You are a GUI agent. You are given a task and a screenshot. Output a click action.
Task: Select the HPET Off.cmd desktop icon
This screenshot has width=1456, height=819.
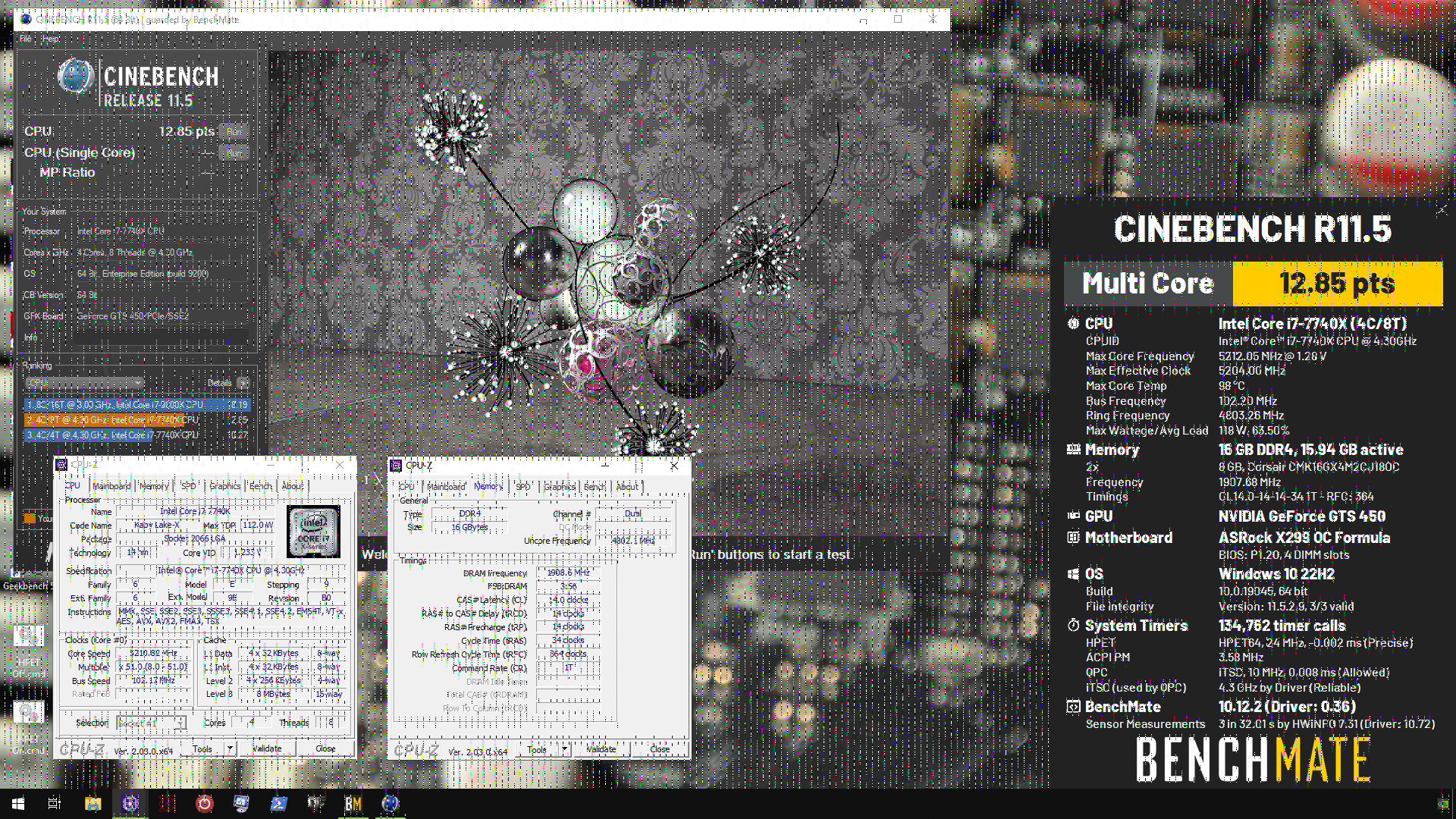(x=28, y=651)
